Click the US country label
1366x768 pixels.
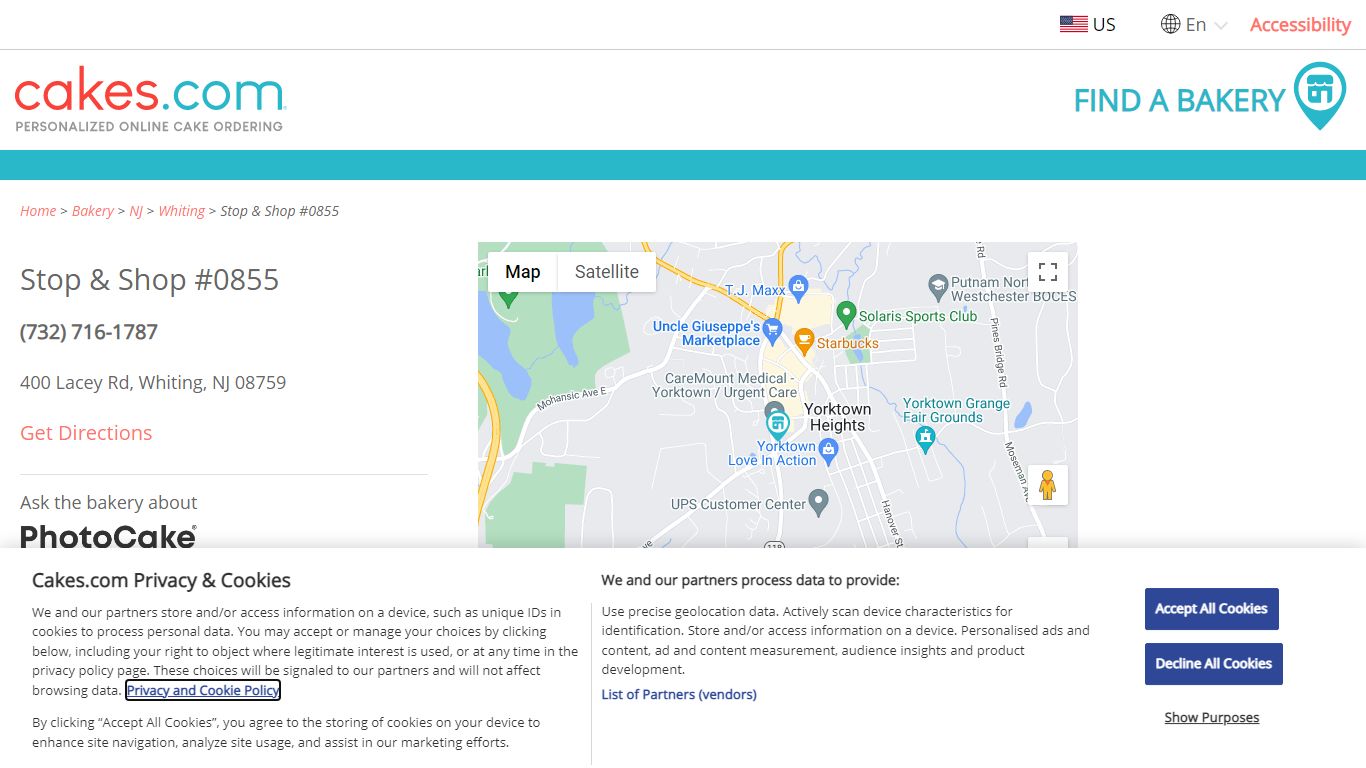(x=1104, y=25)
